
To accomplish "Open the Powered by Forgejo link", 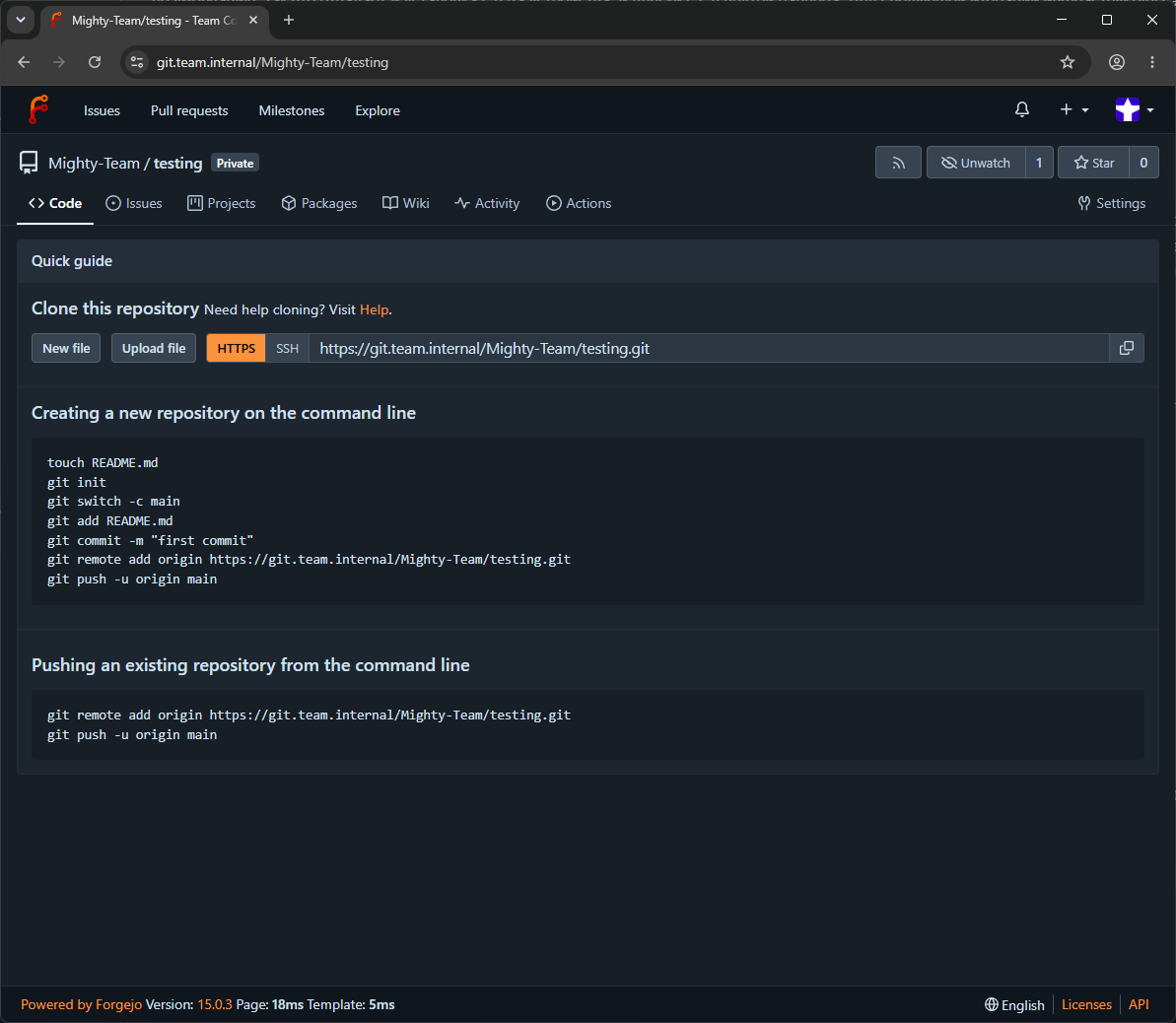I will 82,1004.
